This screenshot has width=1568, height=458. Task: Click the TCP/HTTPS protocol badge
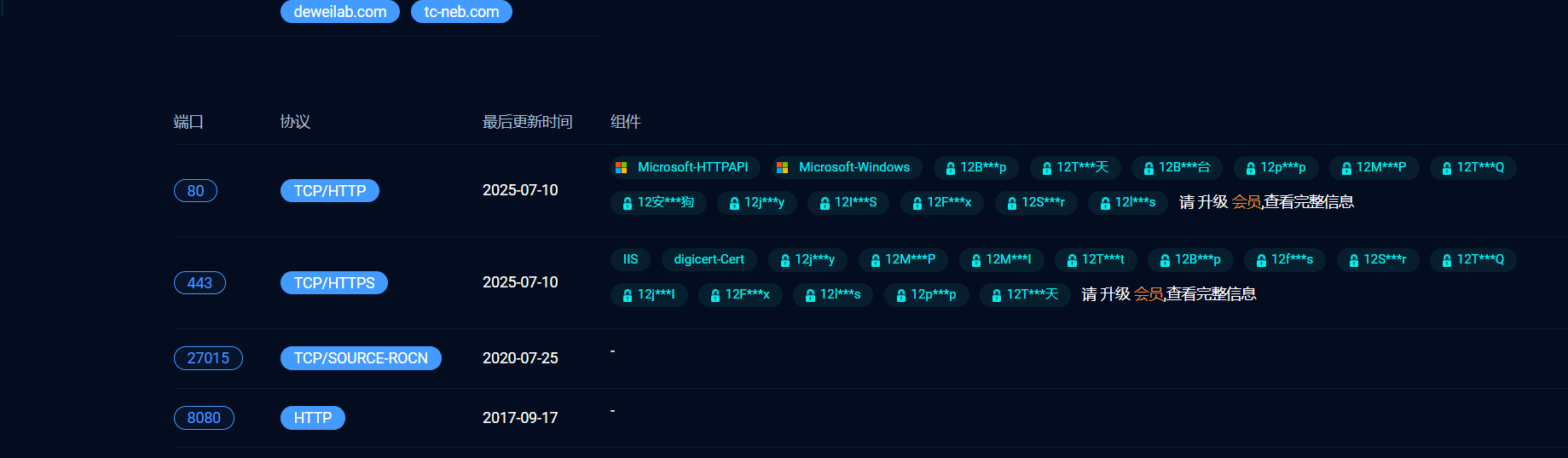tap(334, 282)
